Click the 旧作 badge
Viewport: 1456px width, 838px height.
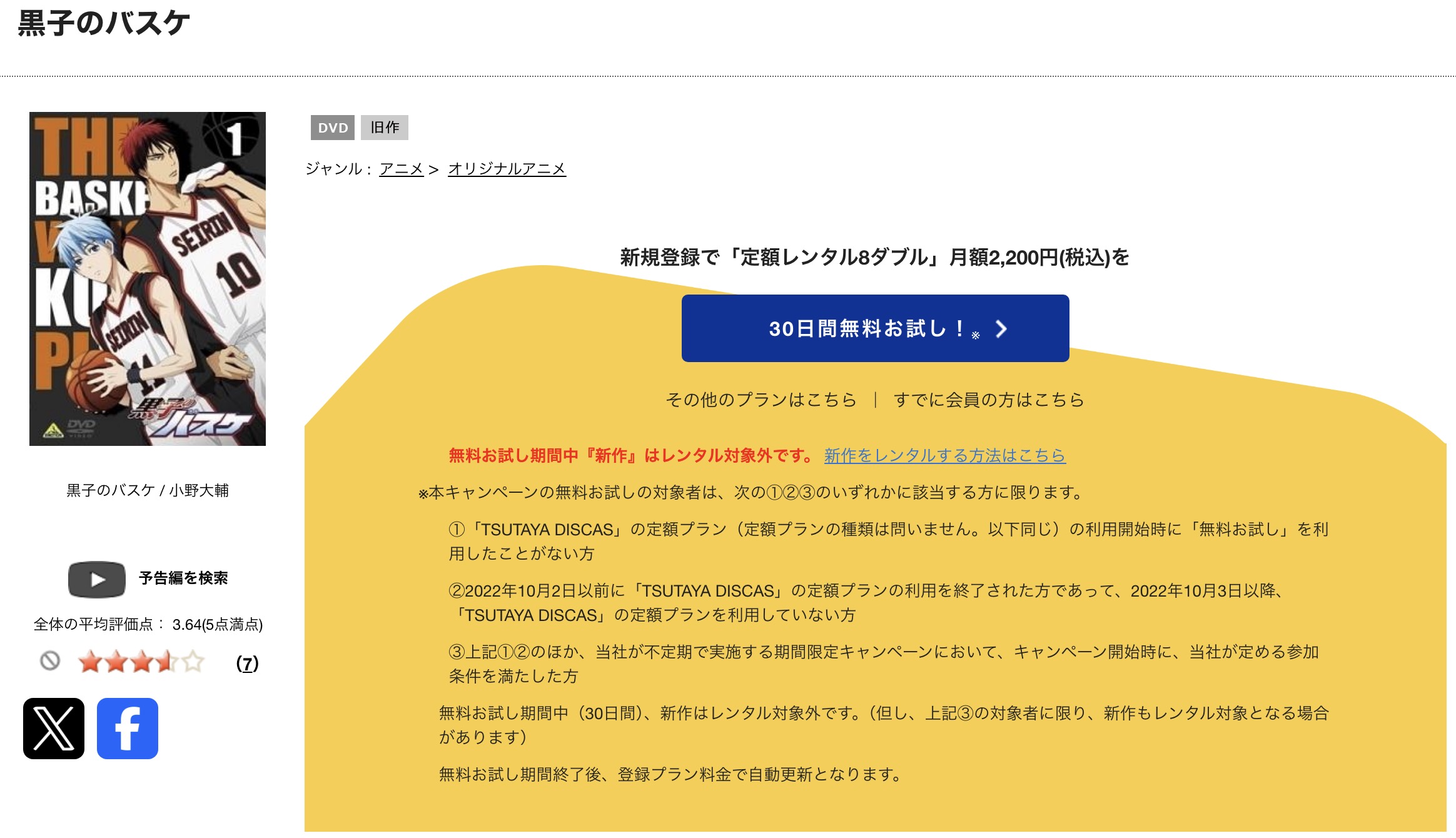(385, 128)
